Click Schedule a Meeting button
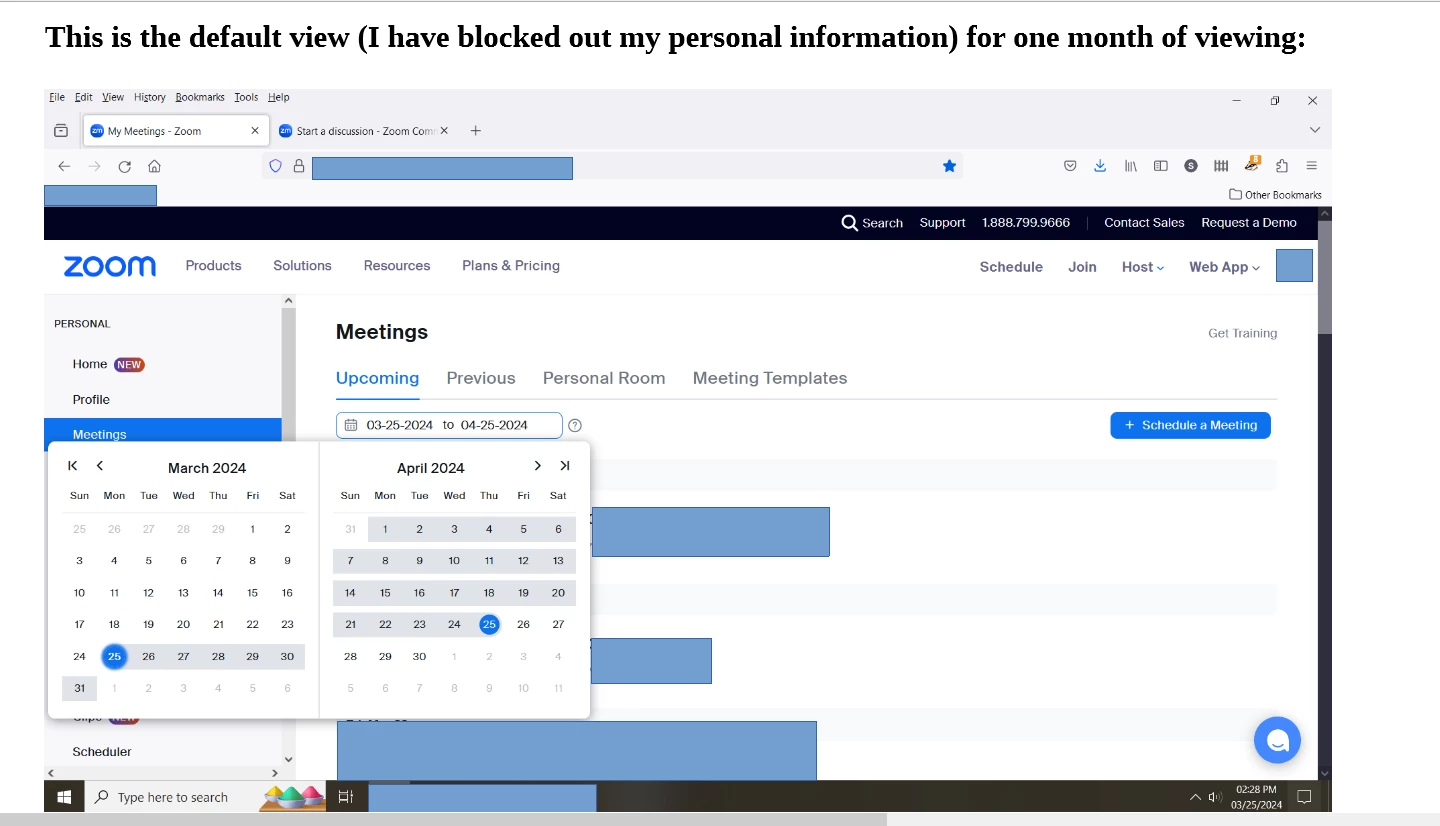The width and height of the screenshot is (1440, 826). click(1190, 425)
